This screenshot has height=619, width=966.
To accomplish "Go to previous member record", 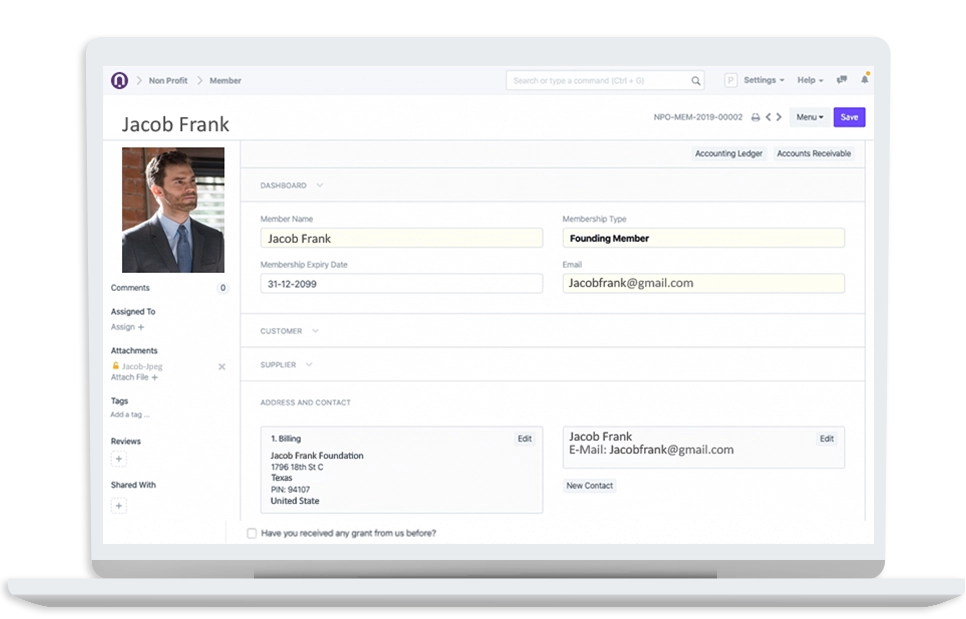I will point(768,117).
